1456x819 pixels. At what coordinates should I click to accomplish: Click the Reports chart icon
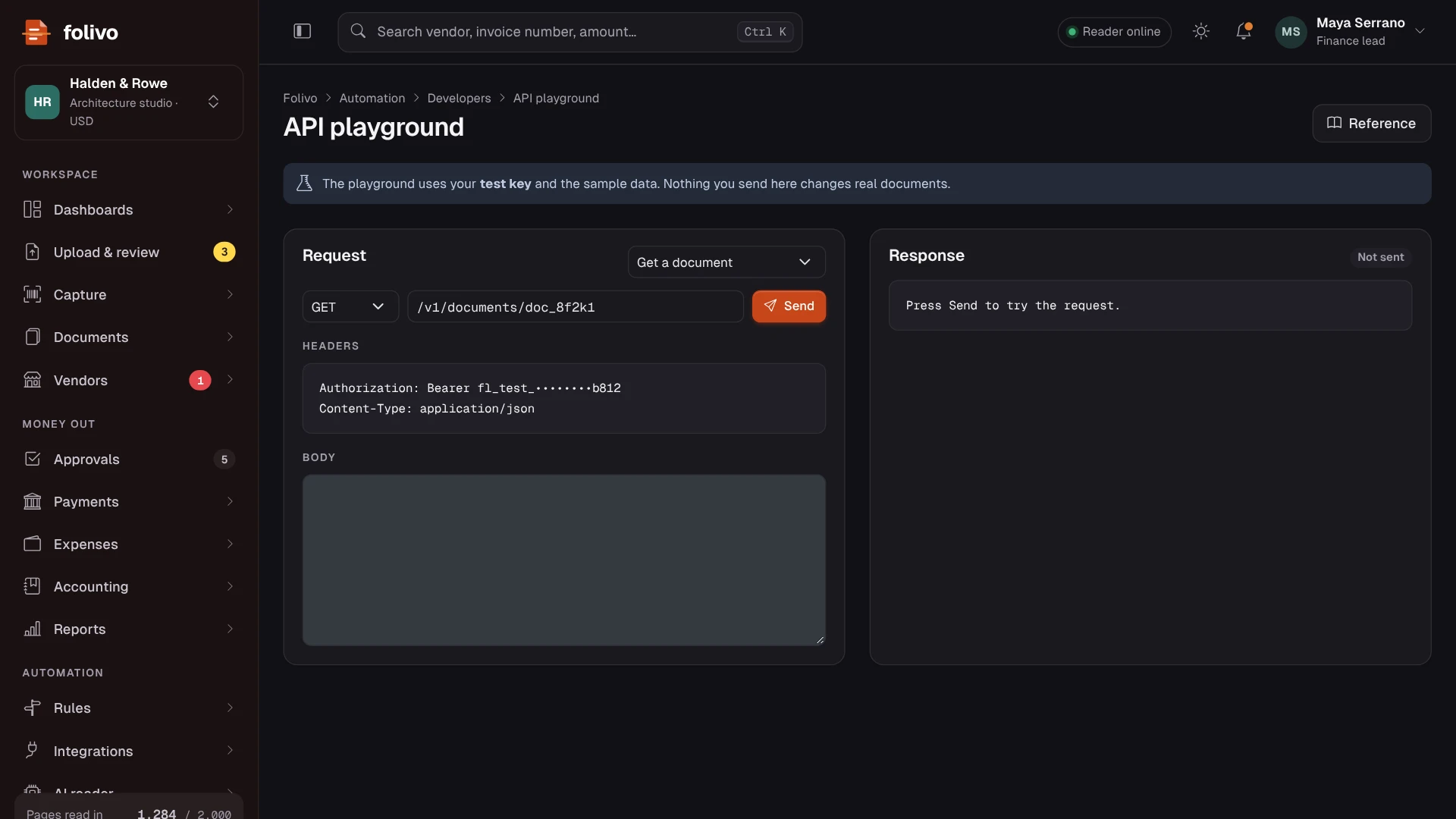tap(32, 629)
